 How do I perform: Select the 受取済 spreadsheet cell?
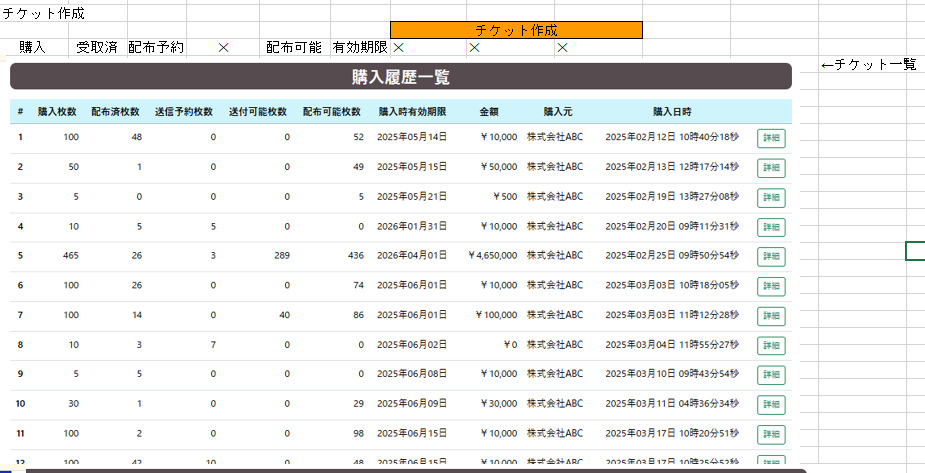point(97,47)
